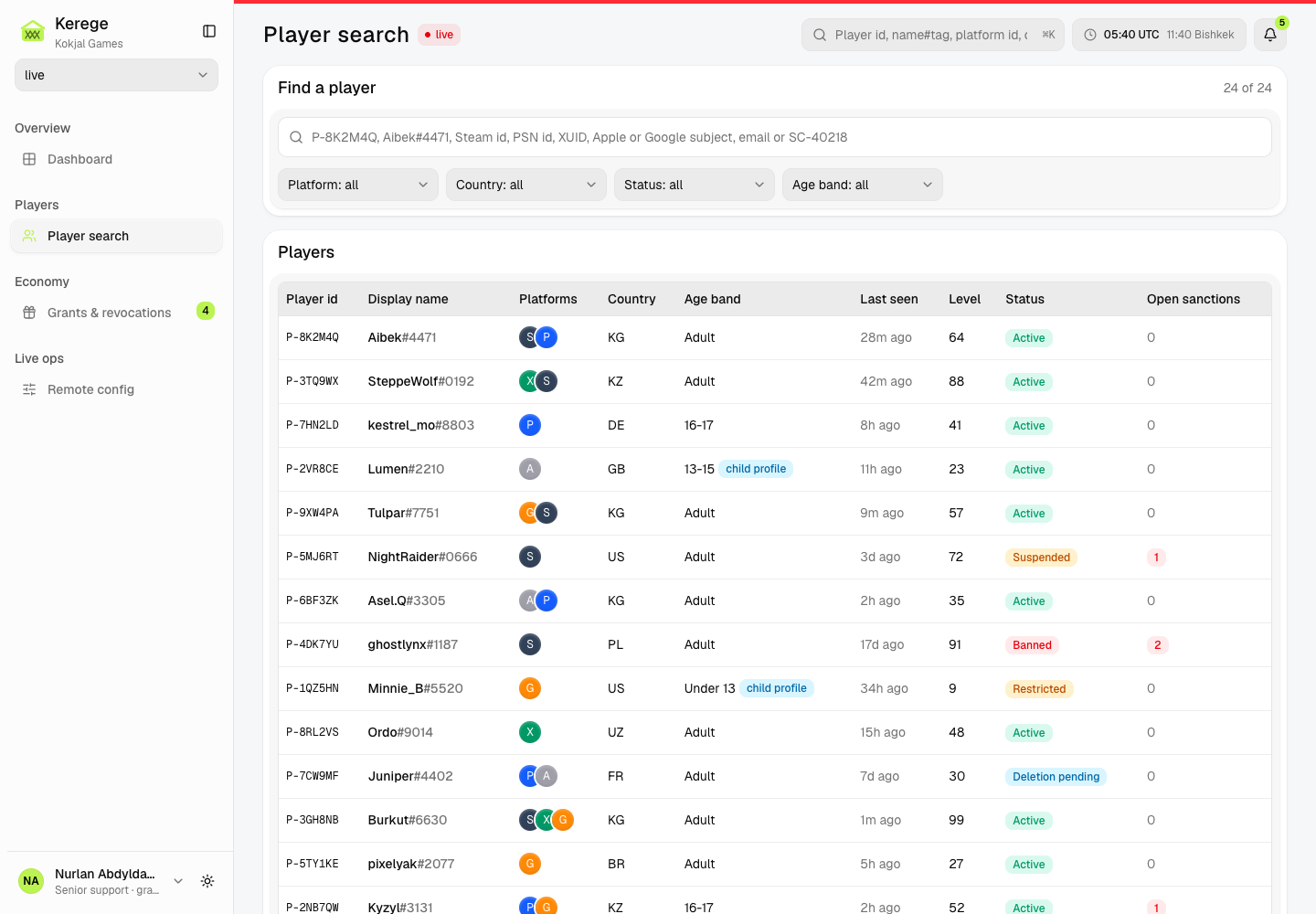Image resolution: width=1316 pixels, height=914 pixels.
Task: Open Platform: all filter
Action: pos(358,185)
